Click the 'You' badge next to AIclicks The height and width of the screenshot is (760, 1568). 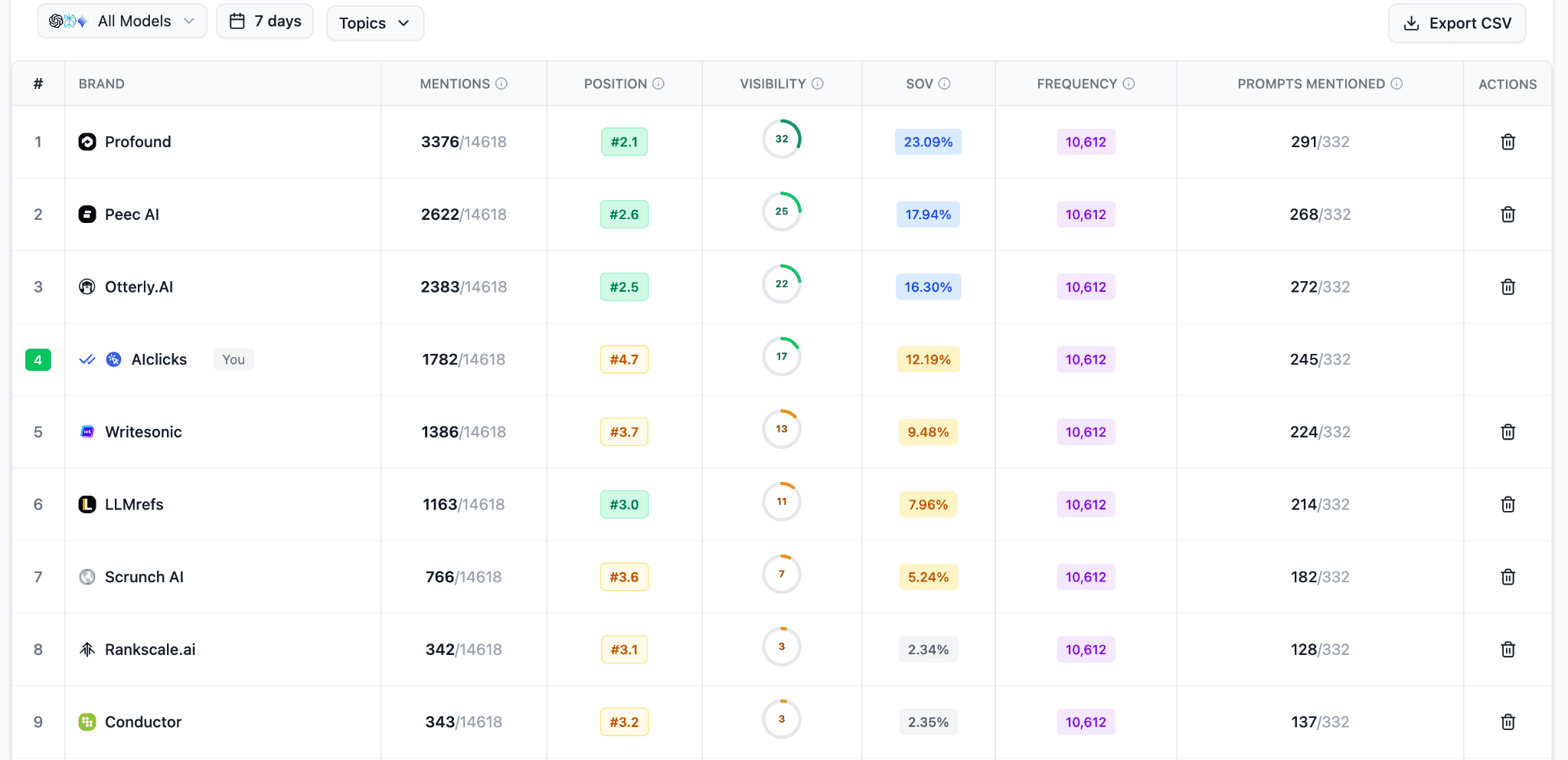[x=234, y=359]
